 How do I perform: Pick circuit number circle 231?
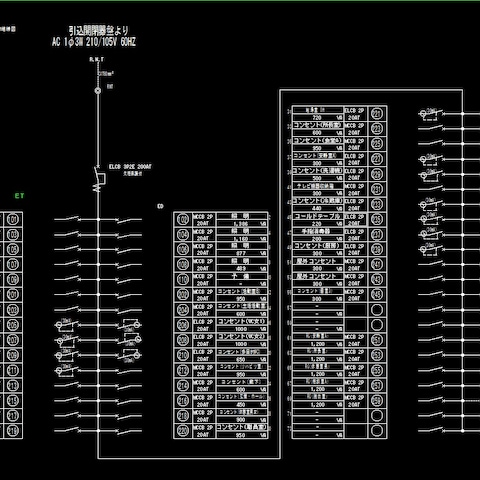(377, 189)
